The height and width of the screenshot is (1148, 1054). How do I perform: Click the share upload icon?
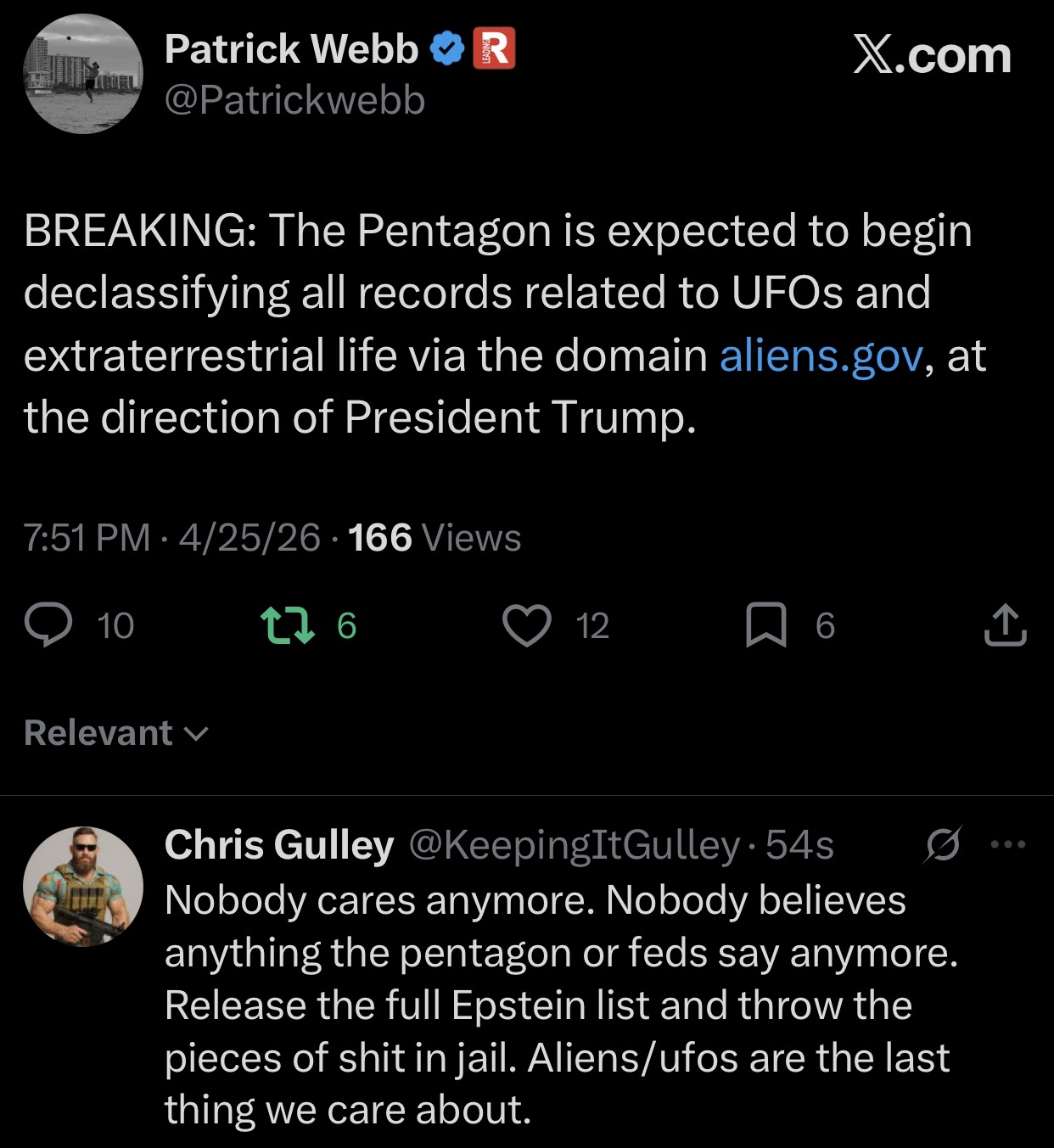point(1005,625)
